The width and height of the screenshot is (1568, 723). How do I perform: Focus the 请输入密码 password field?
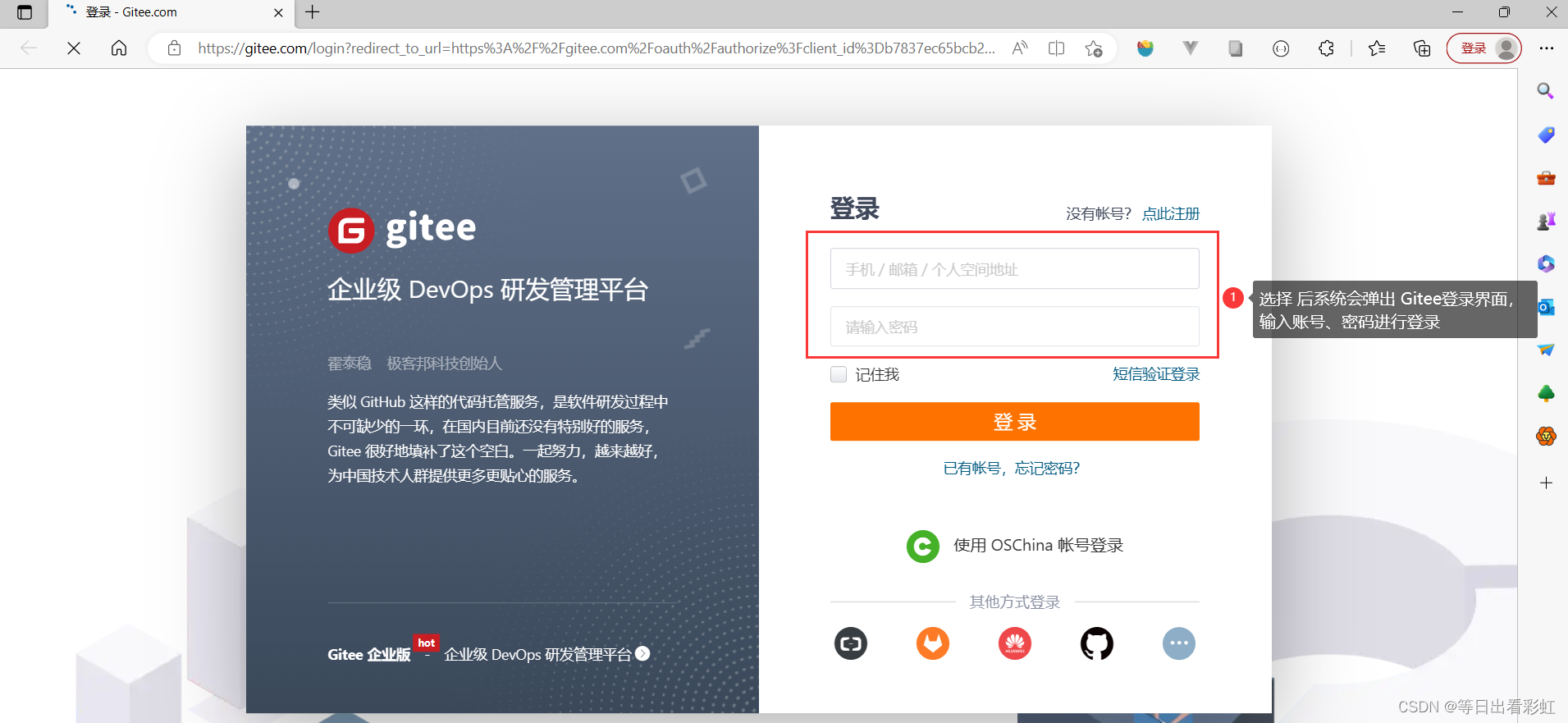[1014, 327]
